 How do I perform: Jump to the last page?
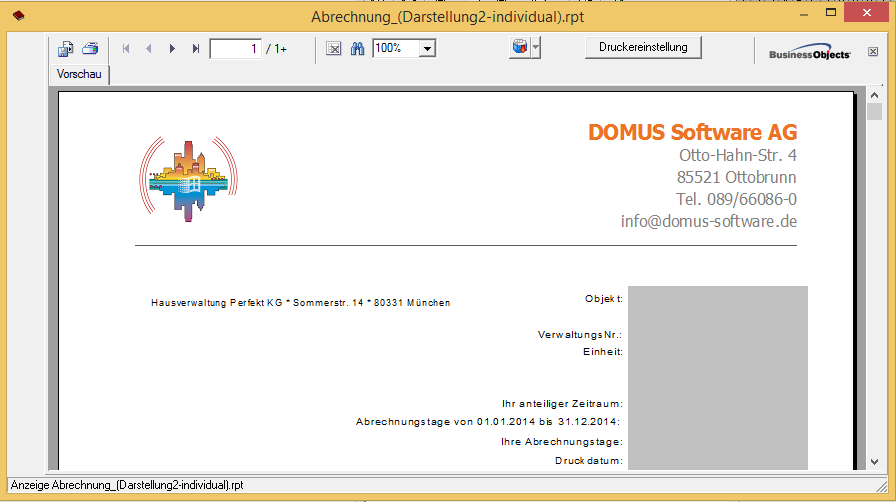coord(195,49)
